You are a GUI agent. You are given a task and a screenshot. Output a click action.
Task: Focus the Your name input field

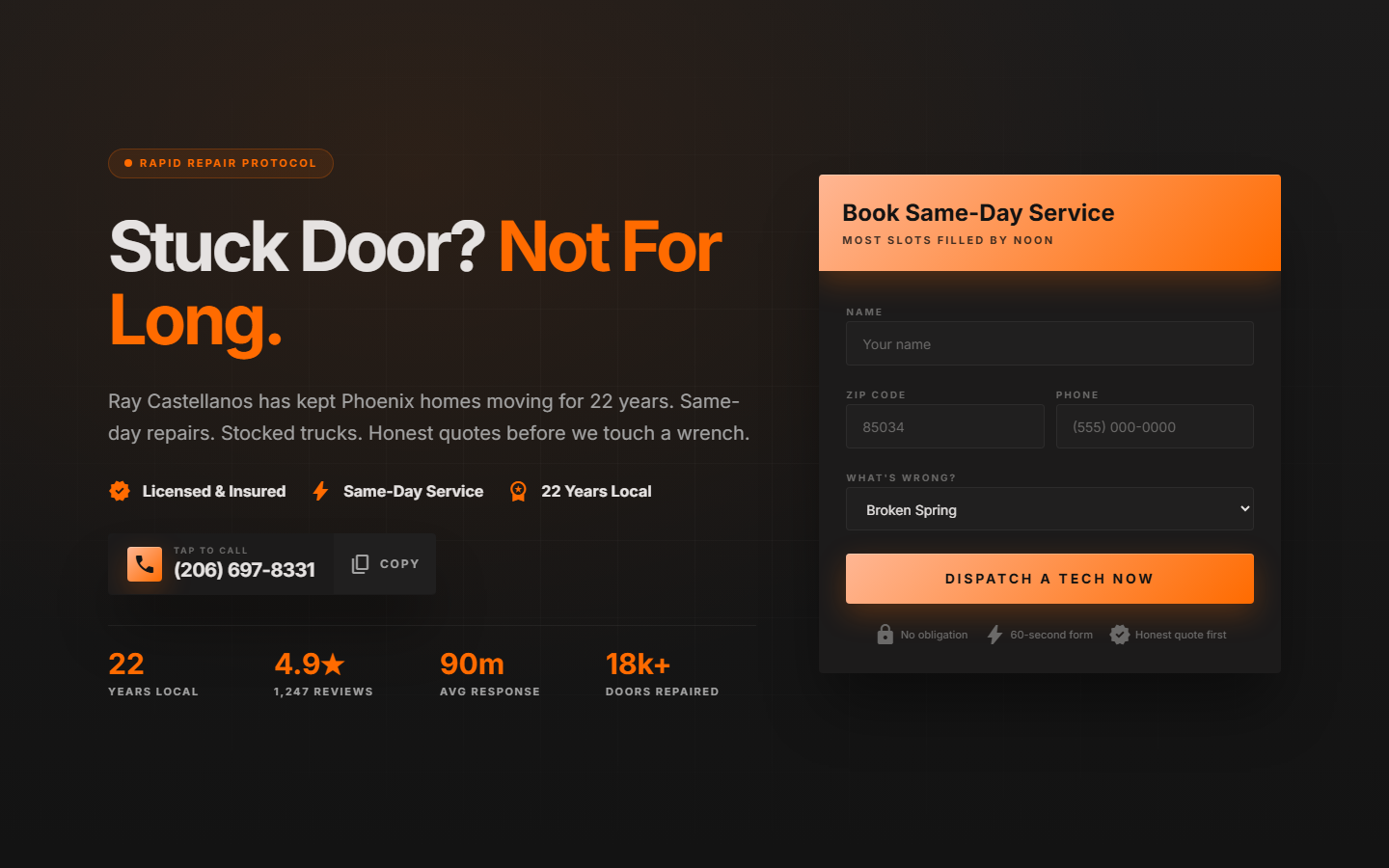(1049, 344)
